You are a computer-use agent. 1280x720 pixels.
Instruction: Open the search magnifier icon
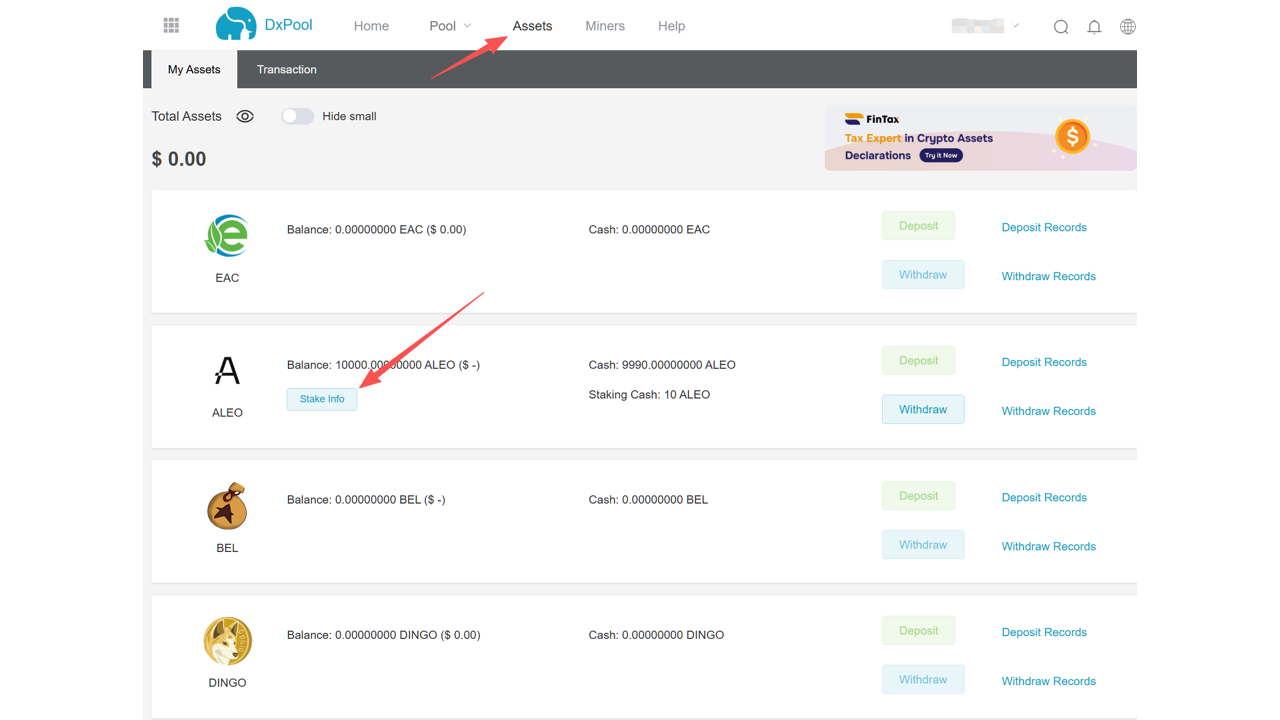point(1061,27)
